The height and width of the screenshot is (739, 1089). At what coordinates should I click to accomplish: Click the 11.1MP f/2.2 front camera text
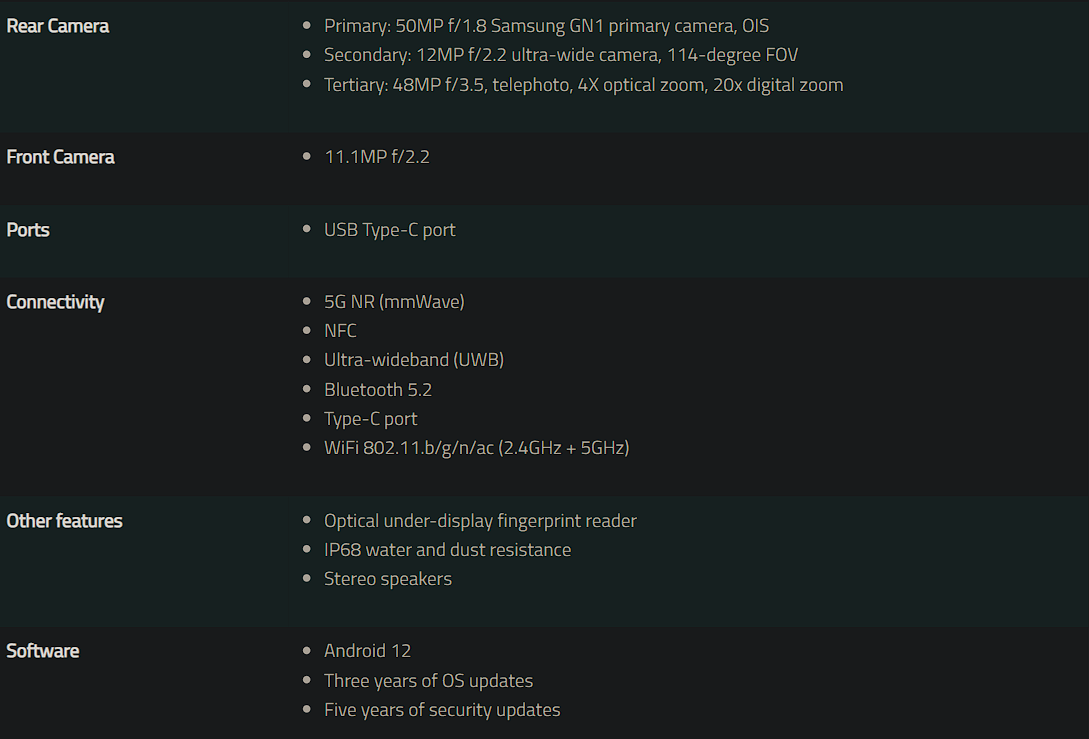coord(377,157)
